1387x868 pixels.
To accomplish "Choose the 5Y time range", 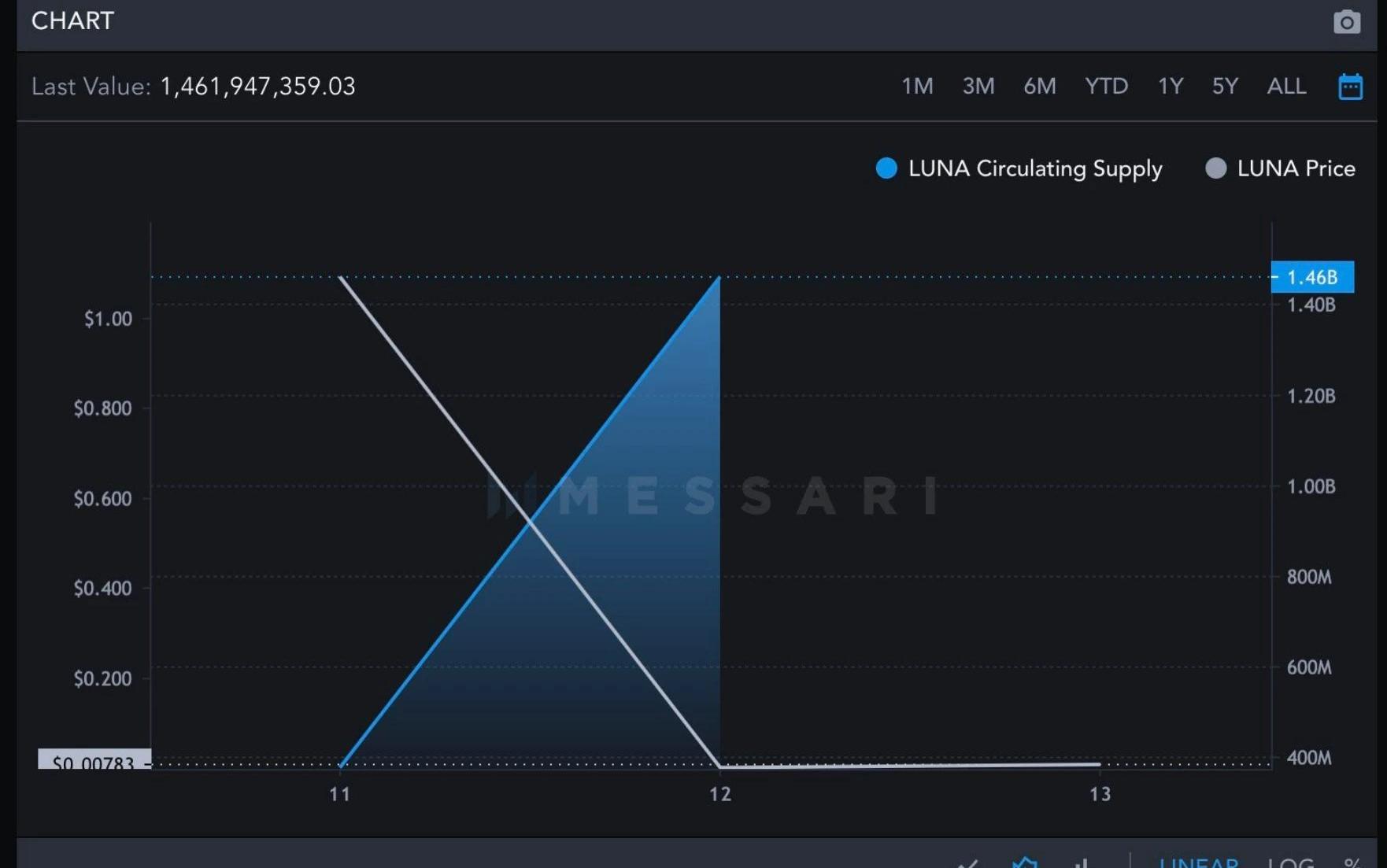I will [1225, 86].
